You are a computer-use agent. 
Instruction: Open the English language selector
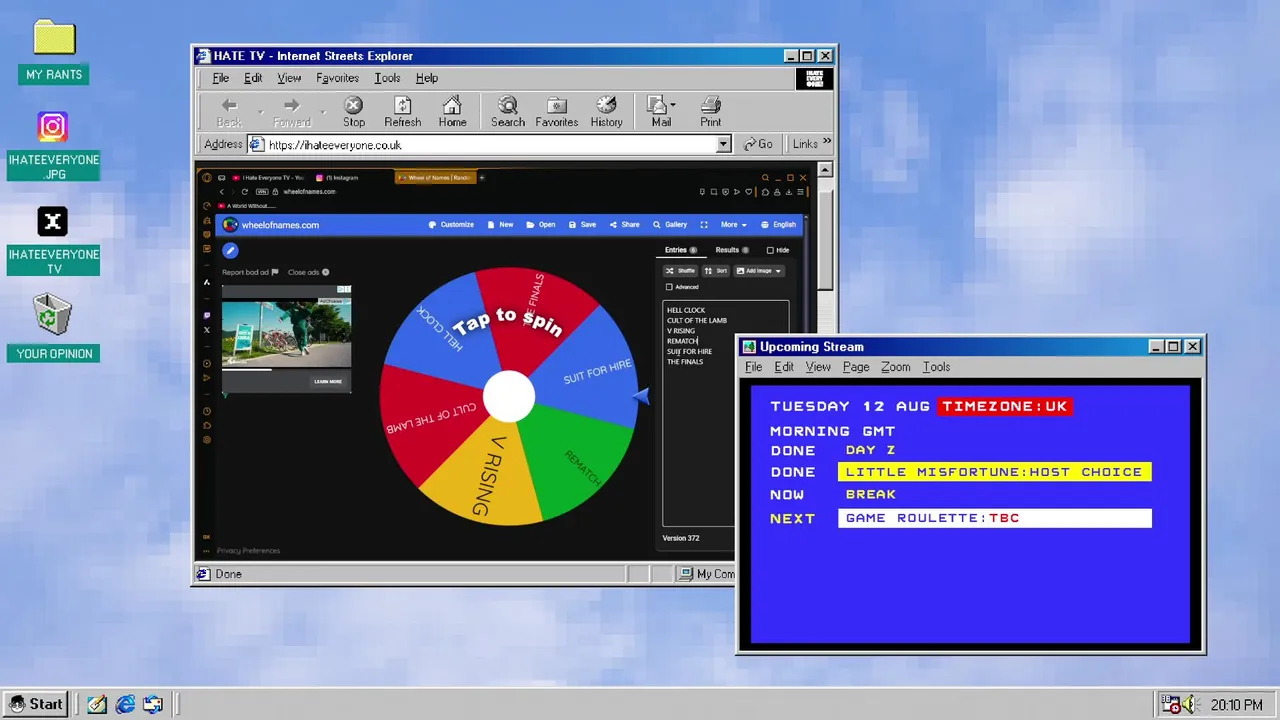pyautogui.click(x=778, y=225)
